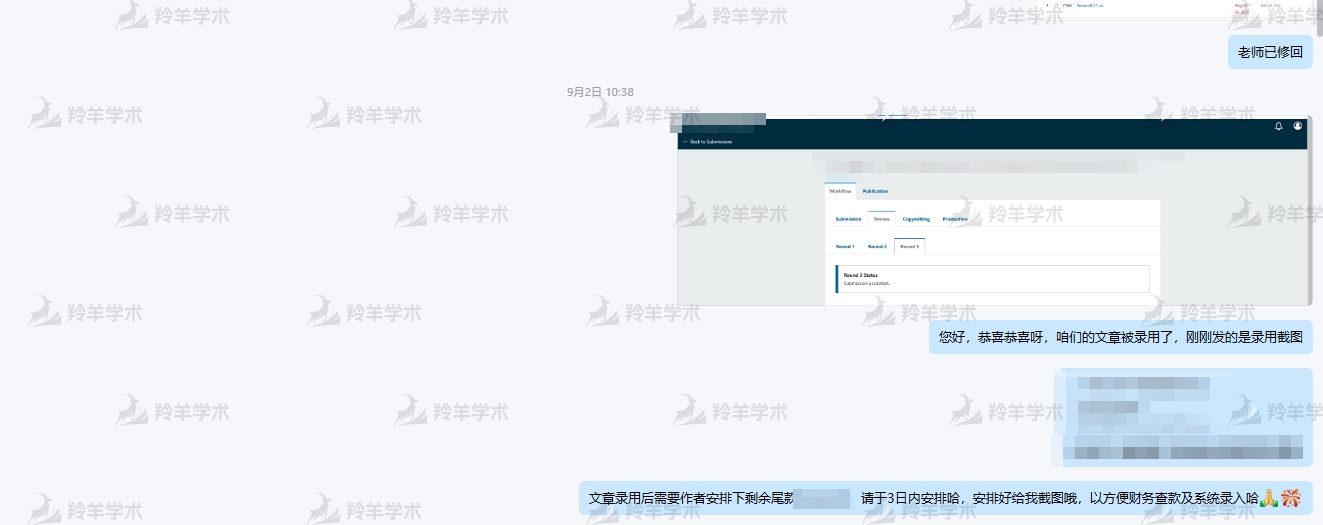The width and height of the screenshot is (1323, 525).
Task: Click the praying hands emoji
Action: [1268, 498]
